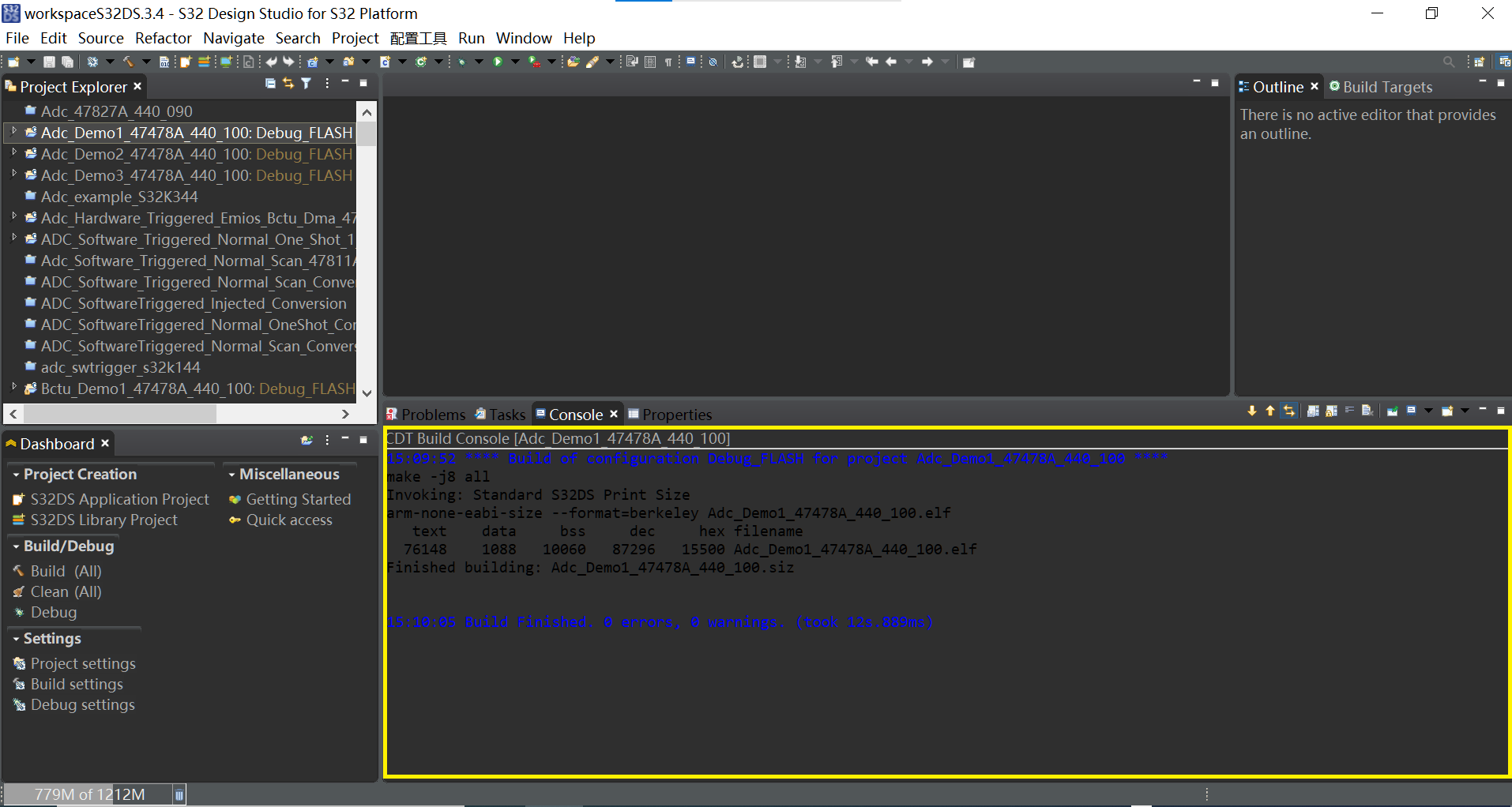Click Debug settings in Dashboard
Image resolution: width=1512 pixels, height=807 pixels.
click(82, 705)
